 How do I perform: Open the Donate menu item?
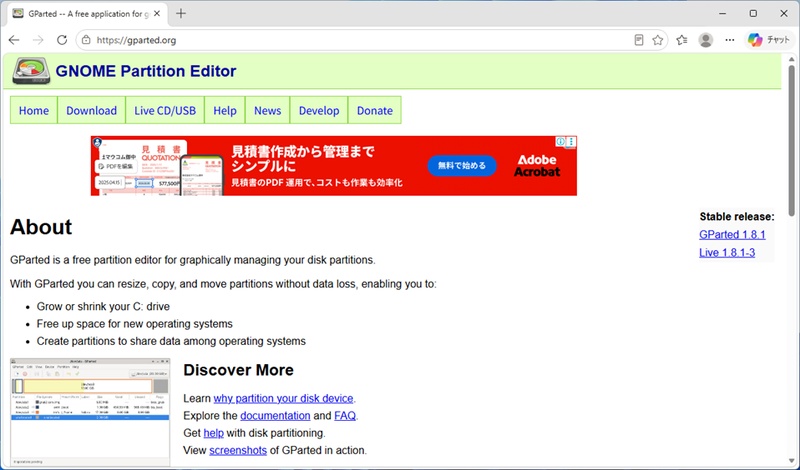374,110
